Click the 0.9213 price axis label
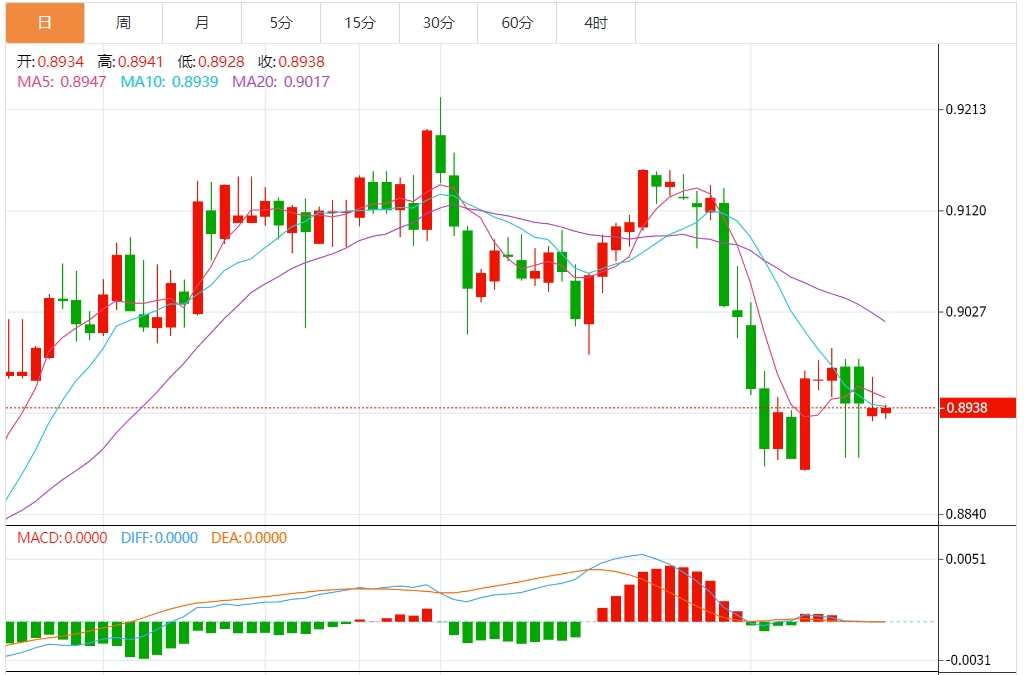1027x675 pixels. click(x=966, y=109)
